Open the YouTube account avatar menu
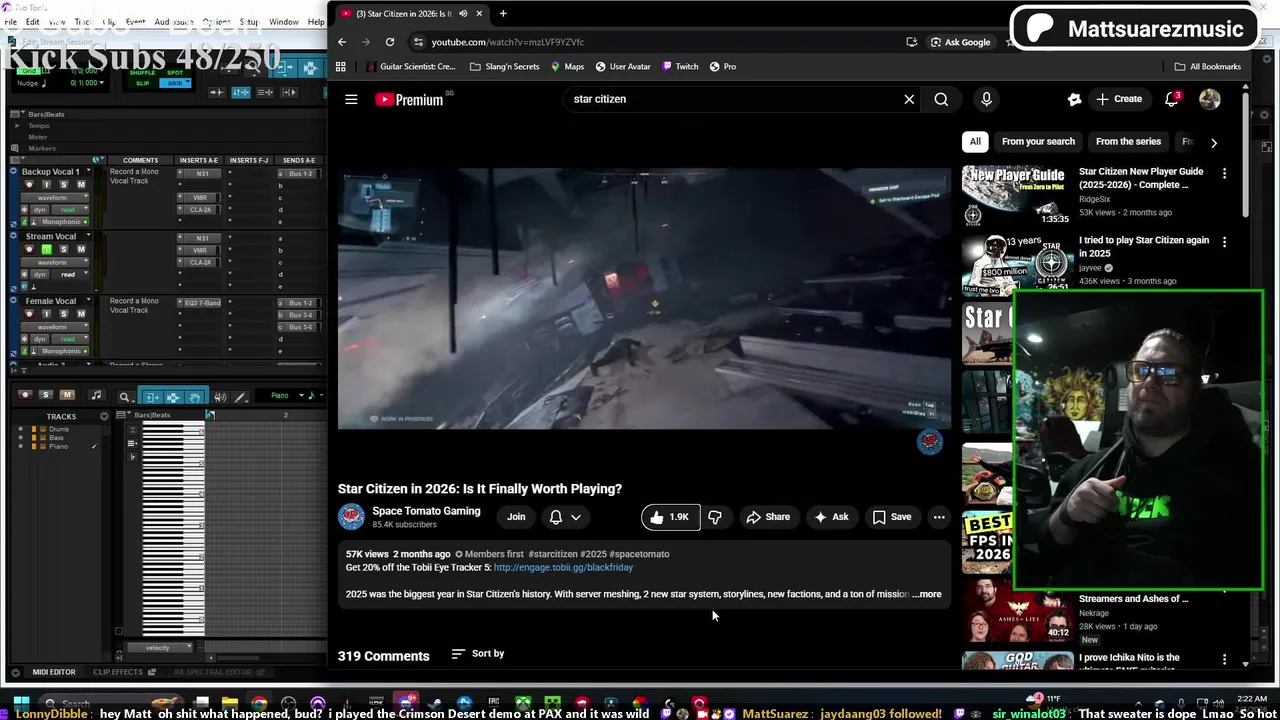 click(x=1209, y=99)
